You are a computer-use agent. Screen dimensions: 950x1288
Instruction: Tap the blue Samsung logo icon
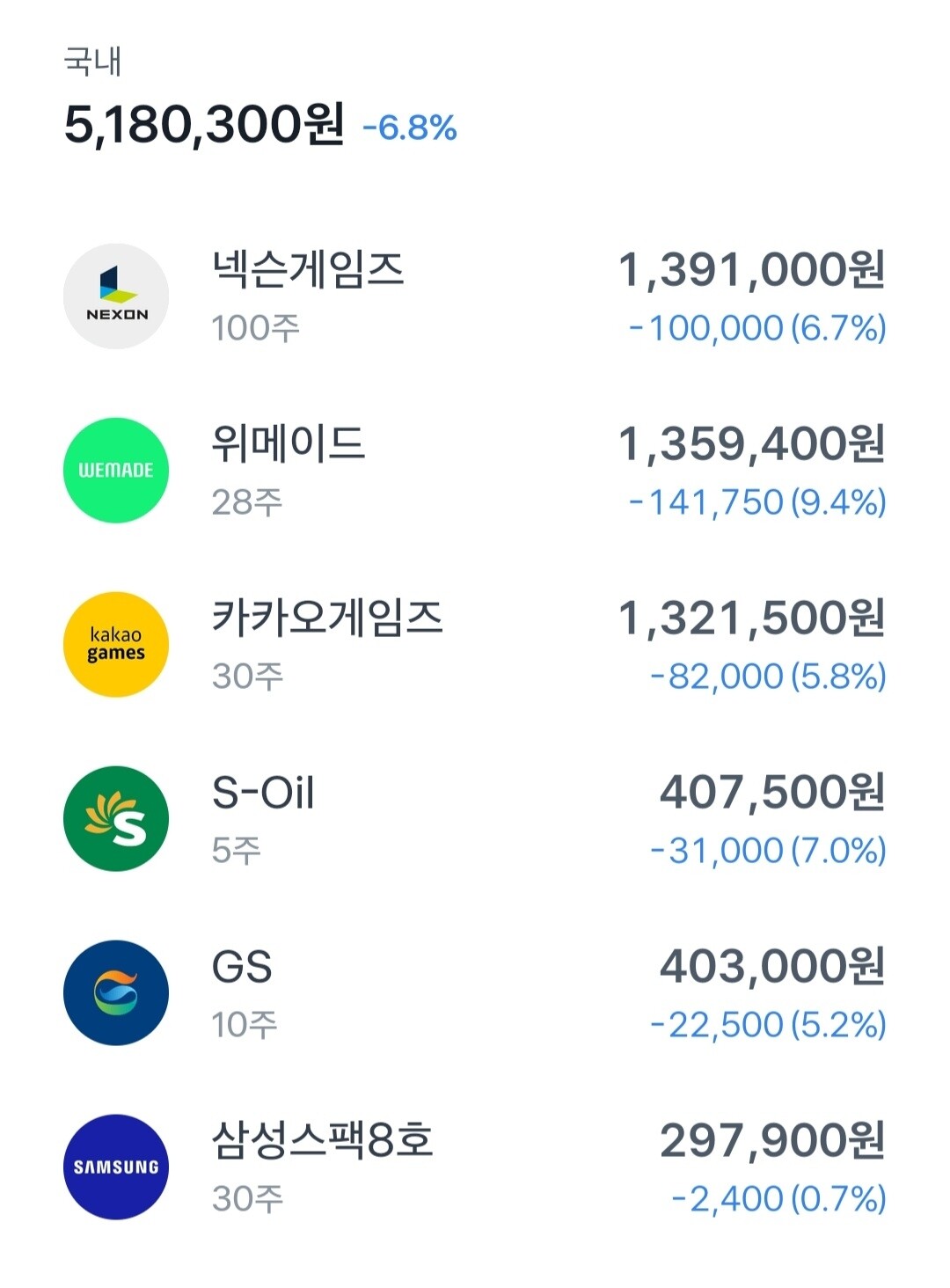click(x=116, y=1167)
